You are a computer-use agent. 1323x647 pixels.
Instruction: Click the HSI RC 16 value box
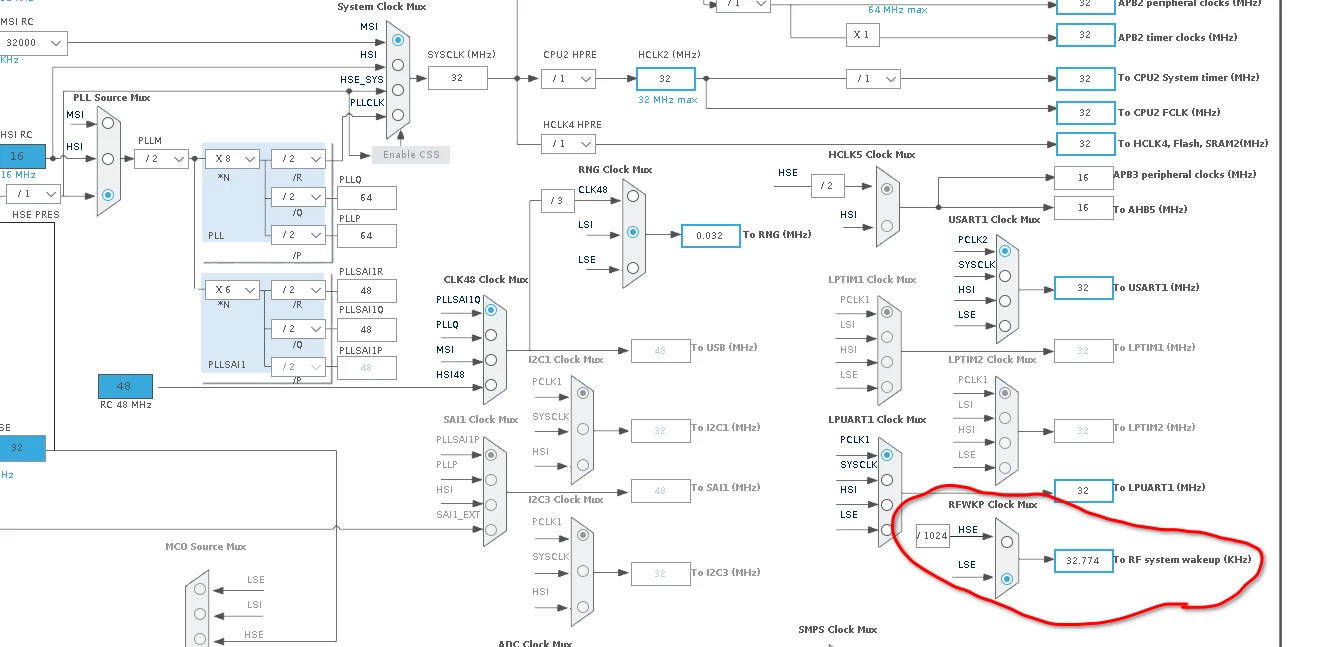tap(22, 156)
